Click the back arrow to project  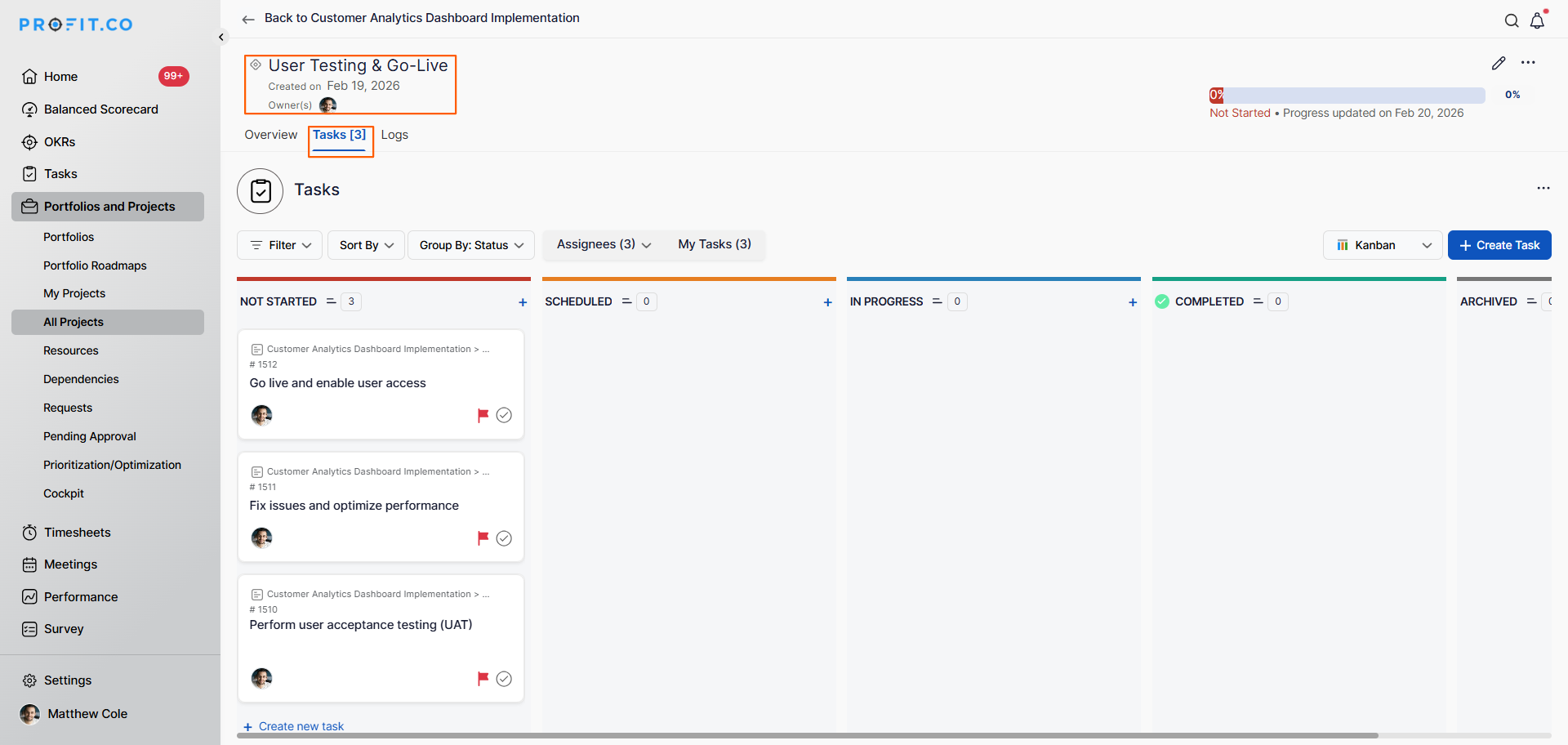click(248, 19)
